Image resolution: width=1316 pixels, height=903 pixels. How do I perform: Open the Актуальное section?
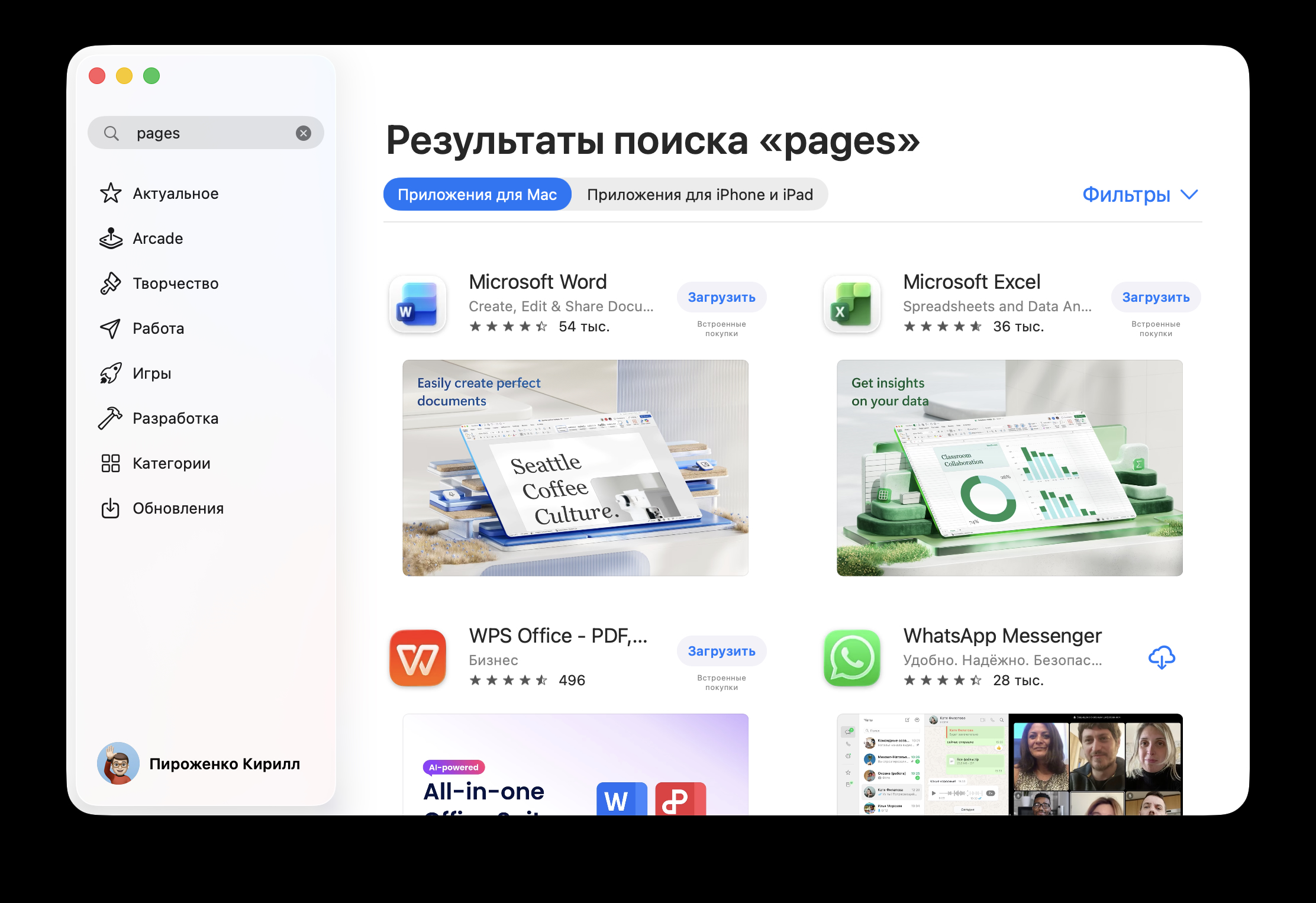pyautogui.click(x=175, y=193)
